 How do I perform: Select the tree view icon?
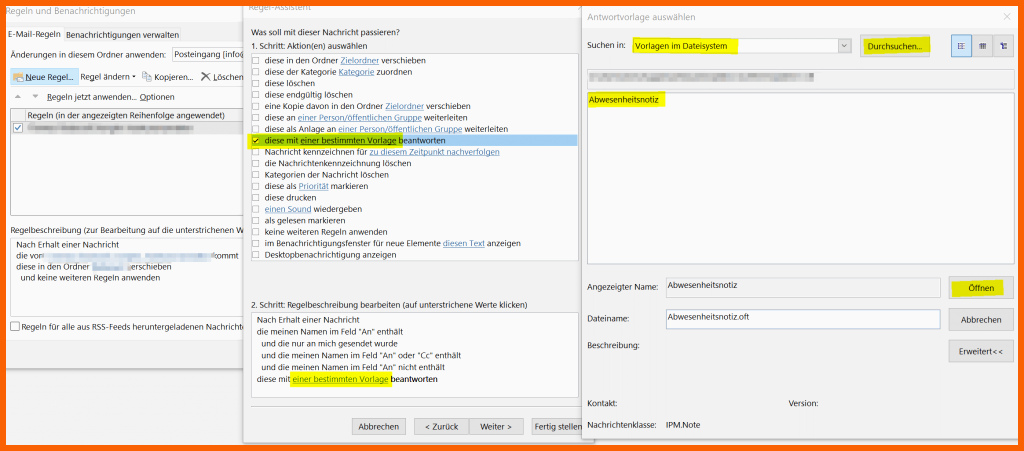click(x=1003, y=46)
